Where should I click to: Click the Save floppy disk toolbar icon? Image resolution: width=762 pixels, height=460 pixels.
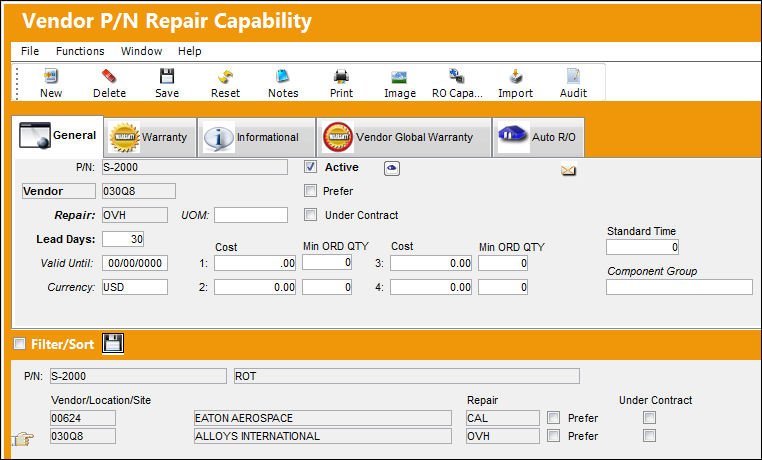tap(167, 76)
